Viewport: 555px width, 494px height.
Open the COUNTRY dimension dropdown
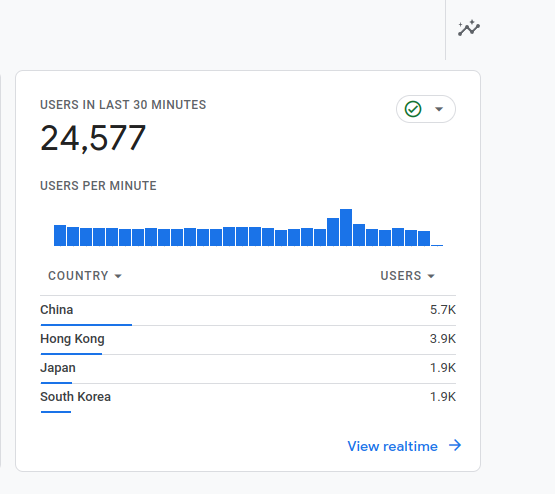pyautogui.click(x=85, y=276)
